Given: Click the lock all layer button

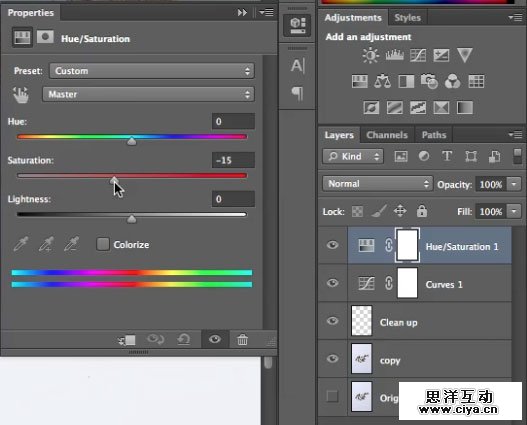Looking at the screenshot, I should click(422, 211).
